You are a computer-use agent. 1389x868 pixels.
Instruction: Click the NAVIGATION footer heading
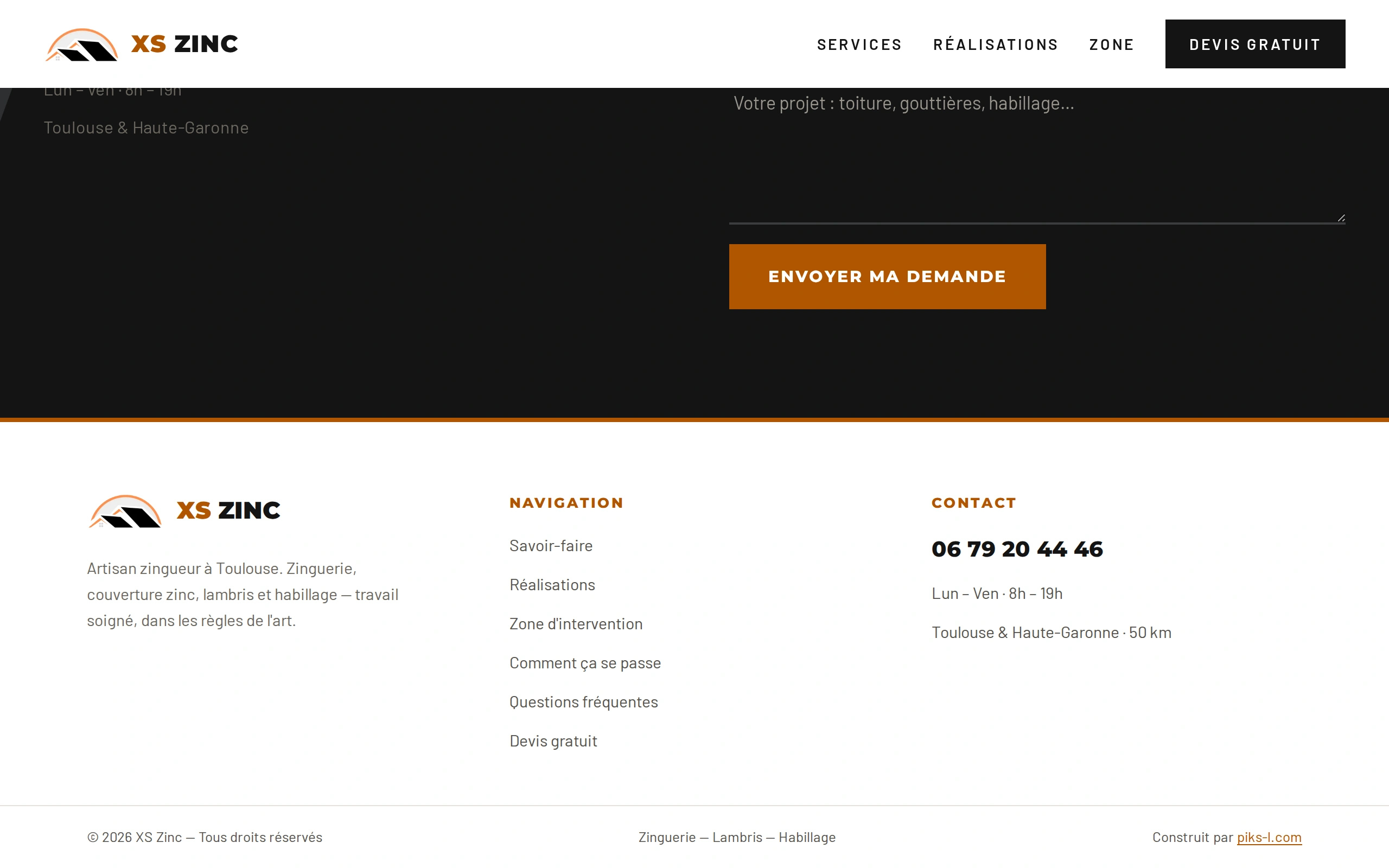click(566, 503)
